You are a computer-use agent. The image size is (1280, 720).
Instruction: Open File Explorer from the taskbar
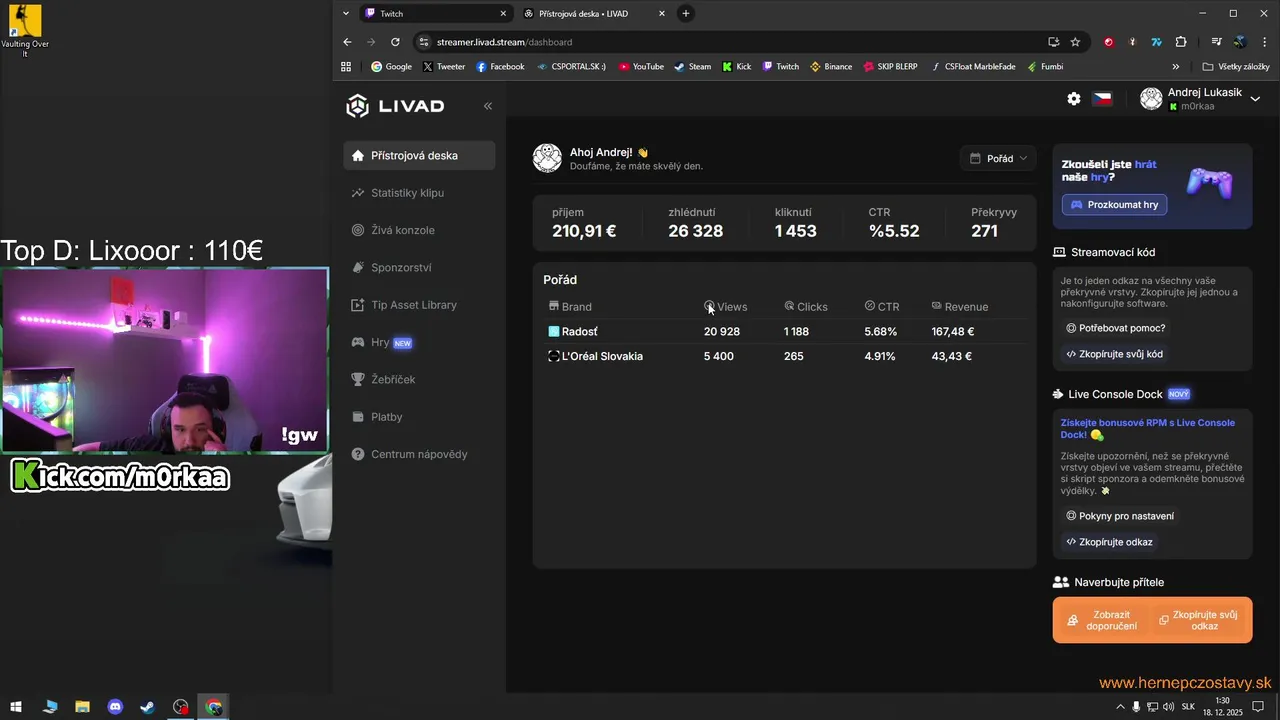(x=82, y=707)
